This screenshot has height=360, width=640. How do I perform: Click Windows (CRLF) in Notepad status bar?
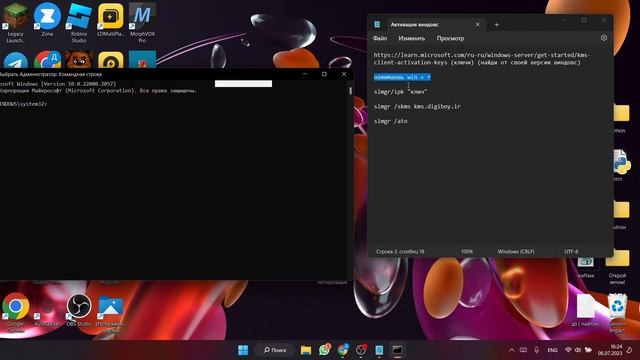tap(516, 251)
